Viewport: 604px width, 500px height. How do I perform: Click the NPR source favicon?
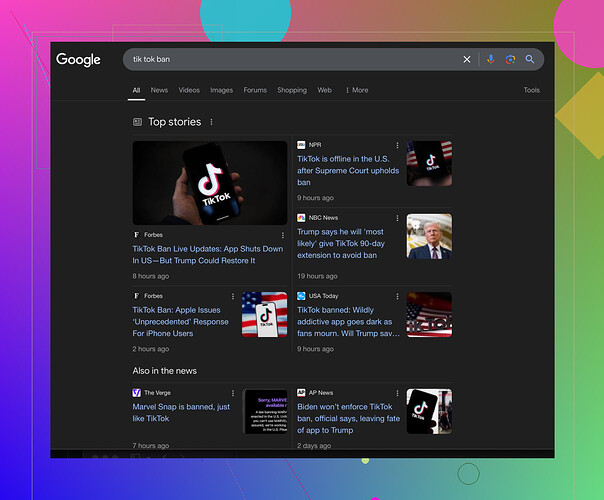click(301, 145)
